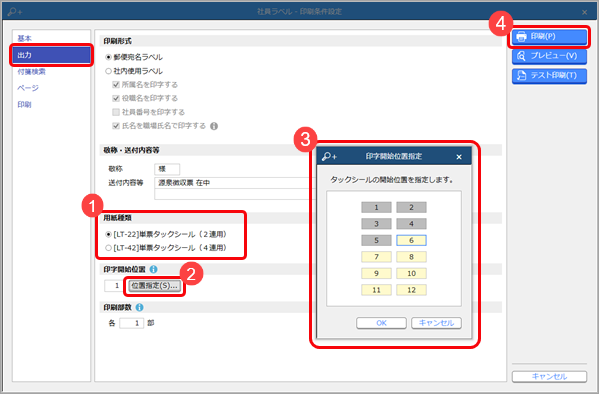Close the 印字開始位置指定 dialog
Viewport: 599px width, 394px height.
tap(459, 157)
